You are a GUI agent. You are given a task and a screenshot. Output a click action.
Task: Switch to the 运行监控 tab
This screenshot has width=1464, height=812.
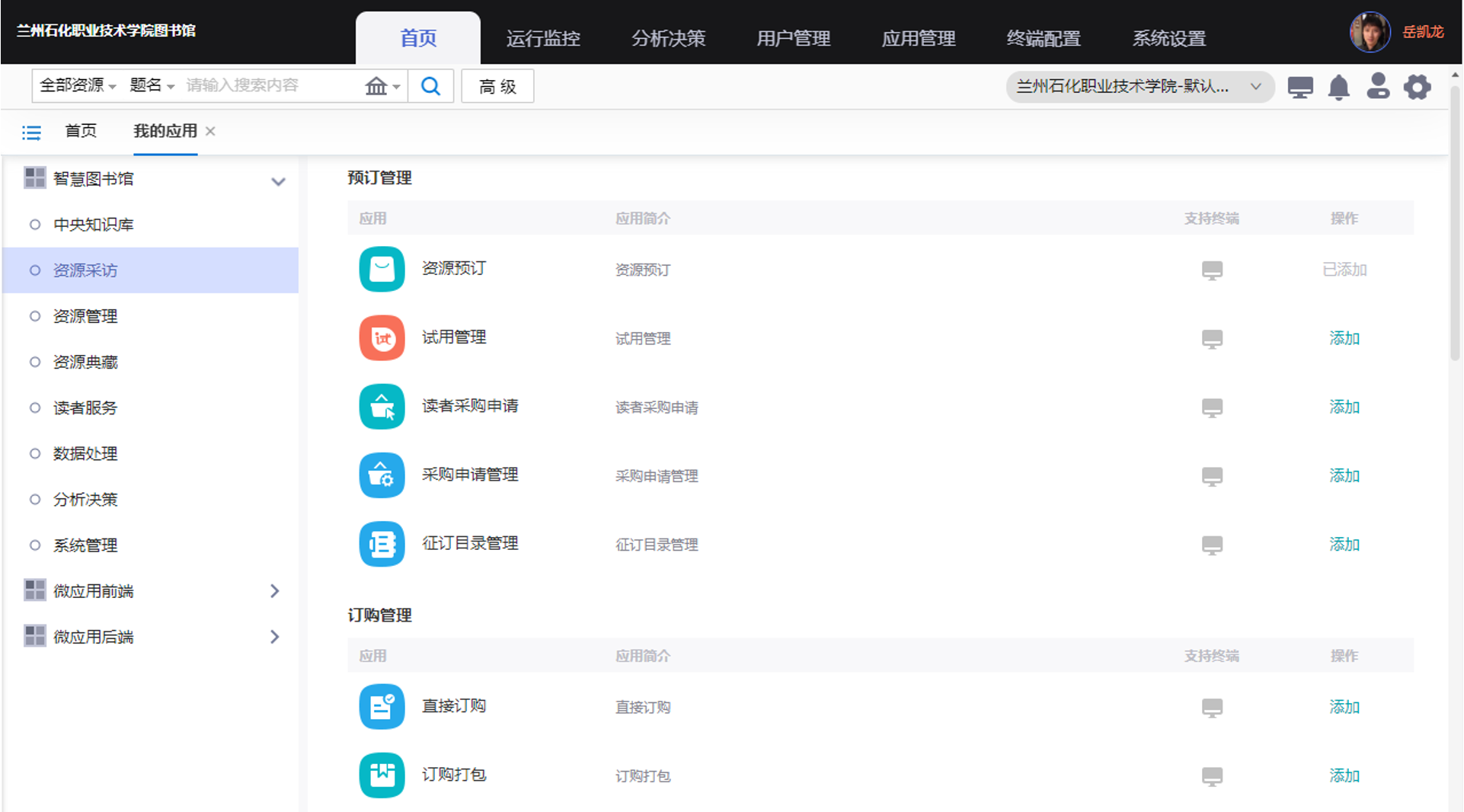(x=543, y=38)
